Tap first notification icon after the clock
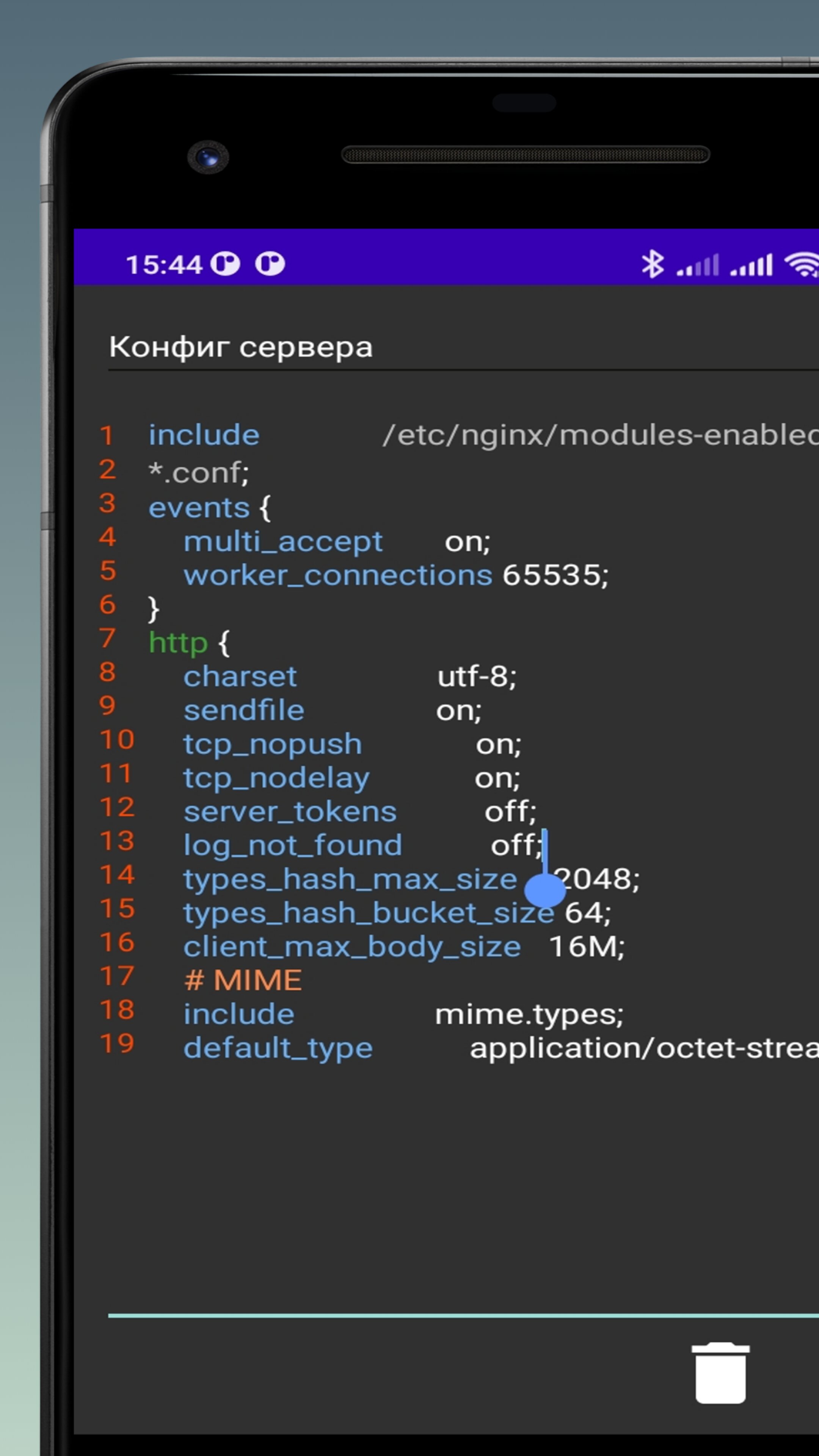The image size is (819, 1456). [225, 264]
